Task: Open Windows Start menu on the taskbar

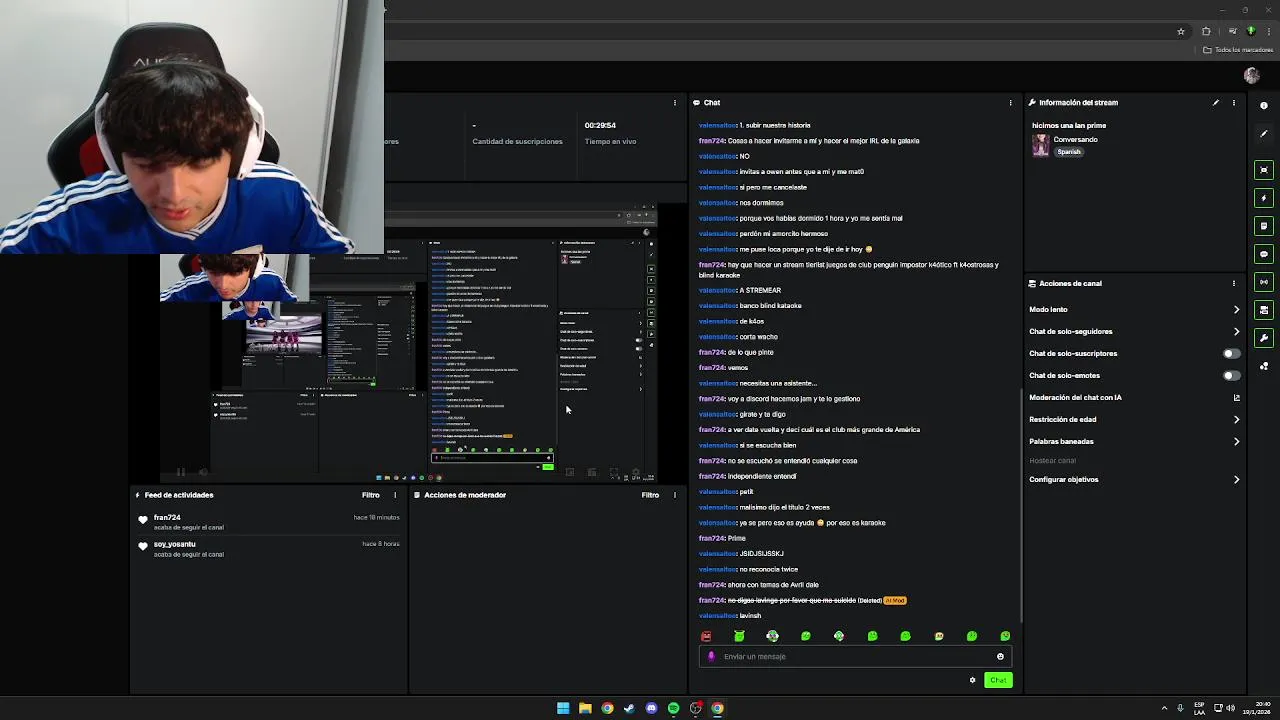Action: click(563, 708)
